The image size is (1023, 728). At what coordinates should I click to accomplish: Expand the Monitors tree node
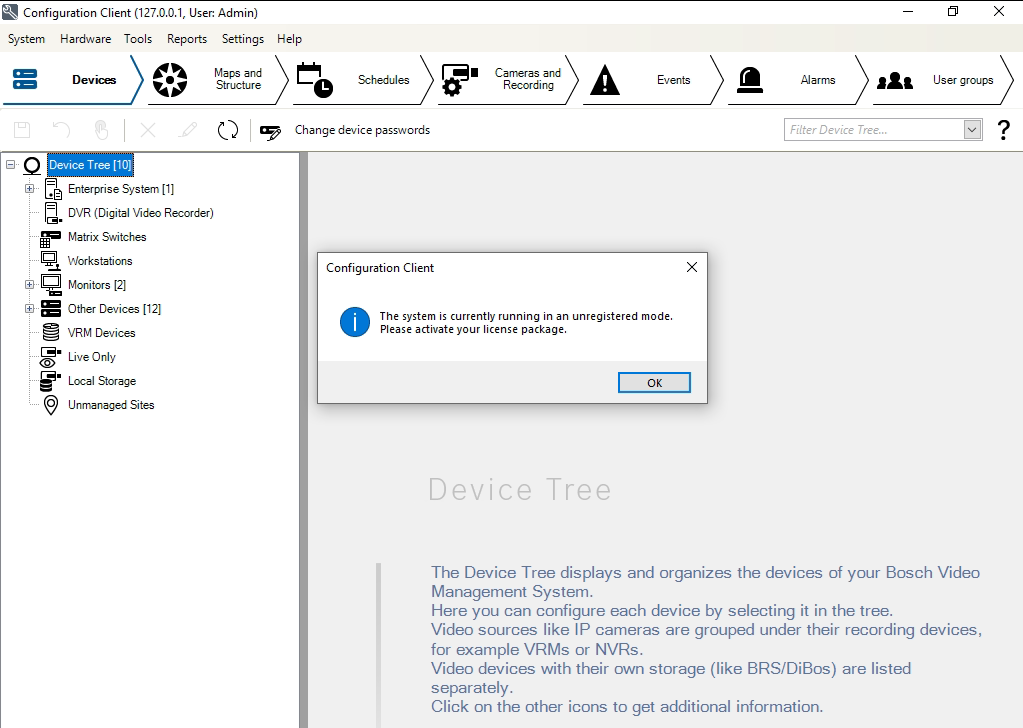click(29, 285)
